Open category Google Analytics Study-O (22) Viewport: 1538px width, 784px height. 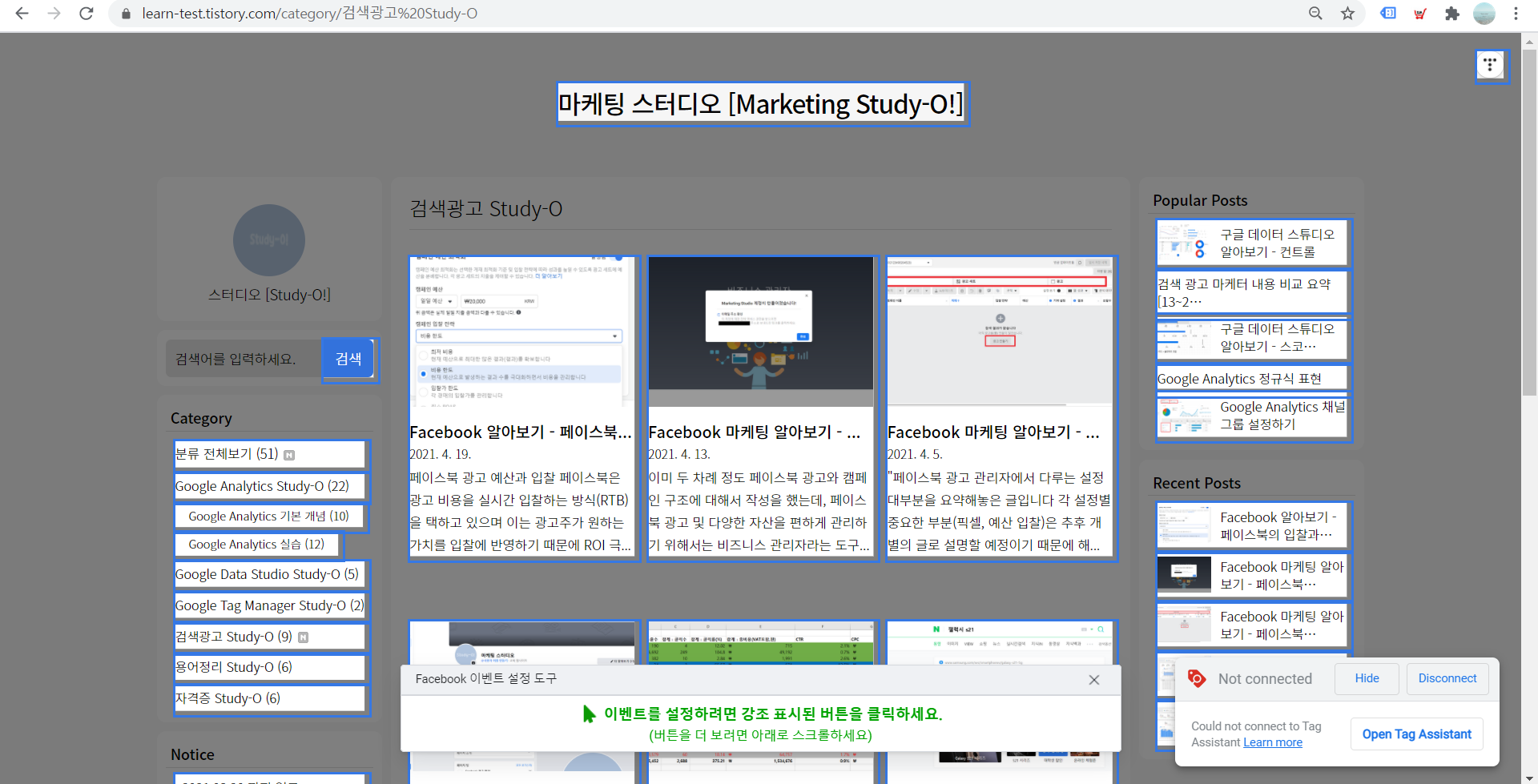(270, 486)
